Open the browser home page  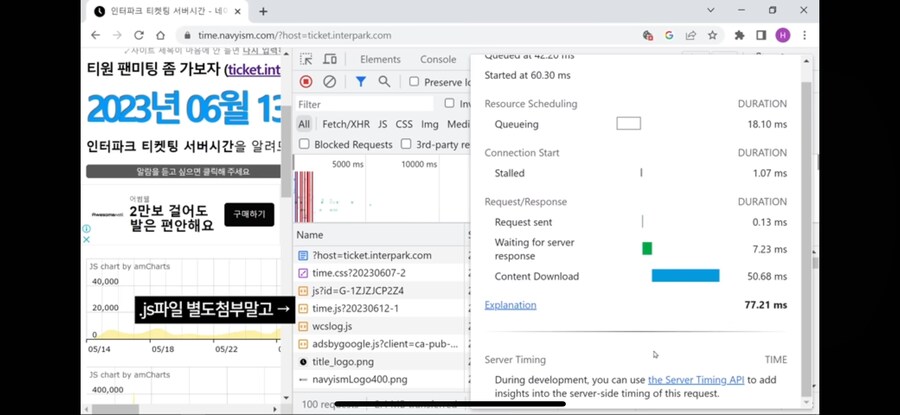pyautogui.click(x=161, y=35)
